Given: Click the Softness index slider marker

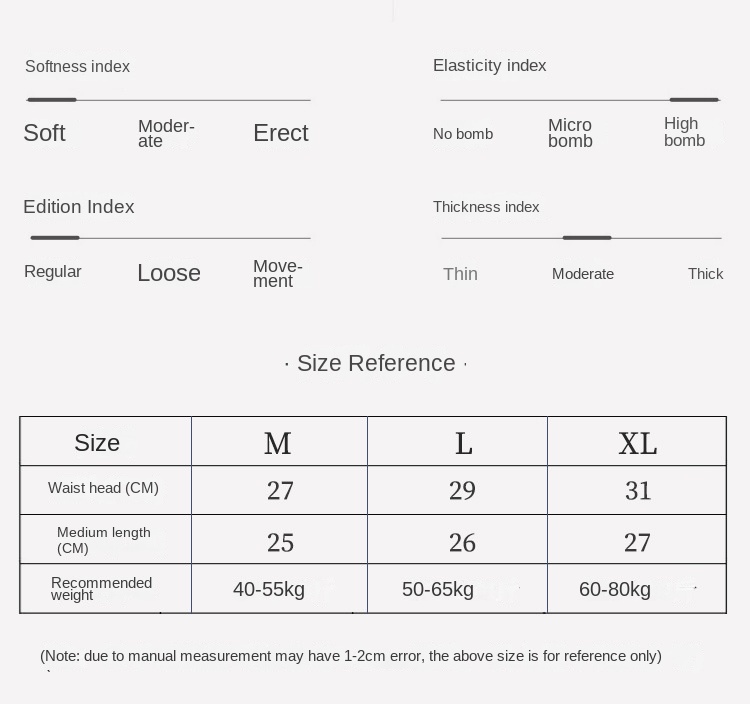Looking at the screenshot, I should pyautogui.click(x=52, y=100).
